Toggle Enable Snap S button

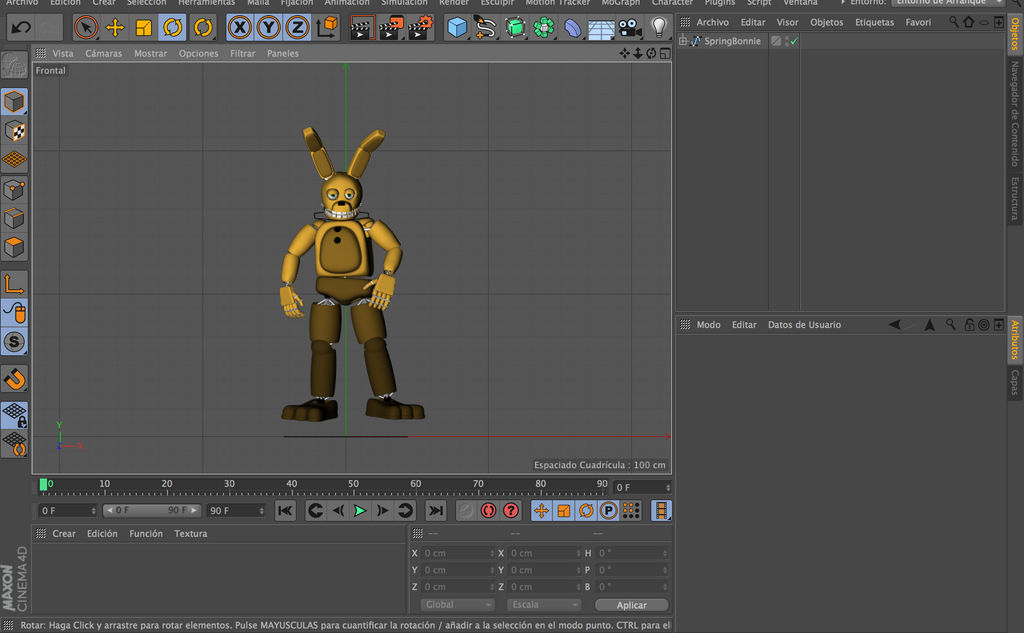14,342
